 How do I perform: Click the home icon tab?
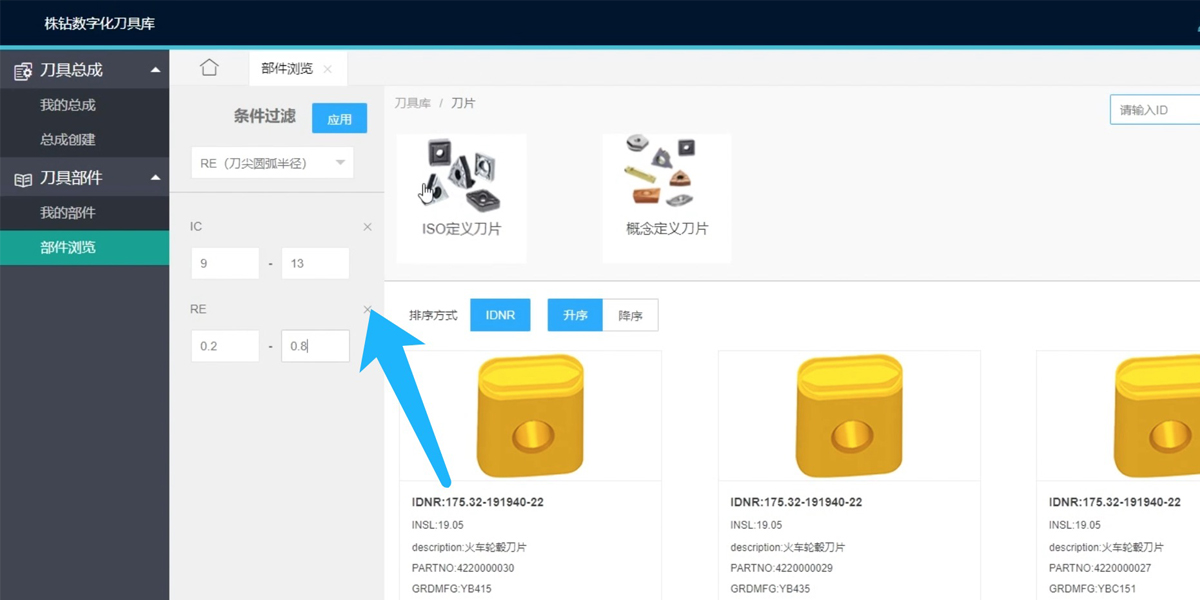tap(208, 68)
